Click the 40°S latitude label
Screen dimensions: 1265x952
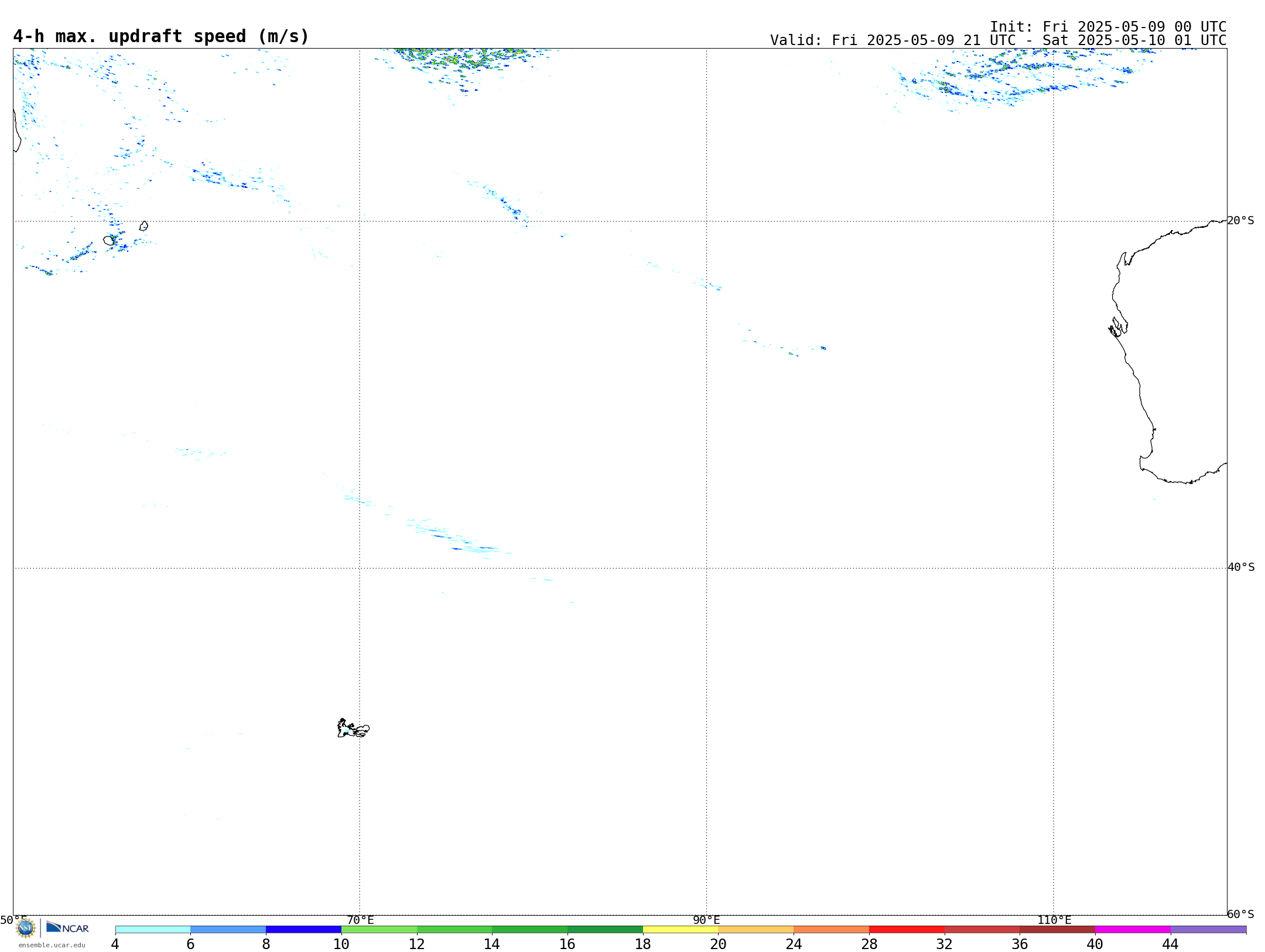click(x=1241, y=567)
